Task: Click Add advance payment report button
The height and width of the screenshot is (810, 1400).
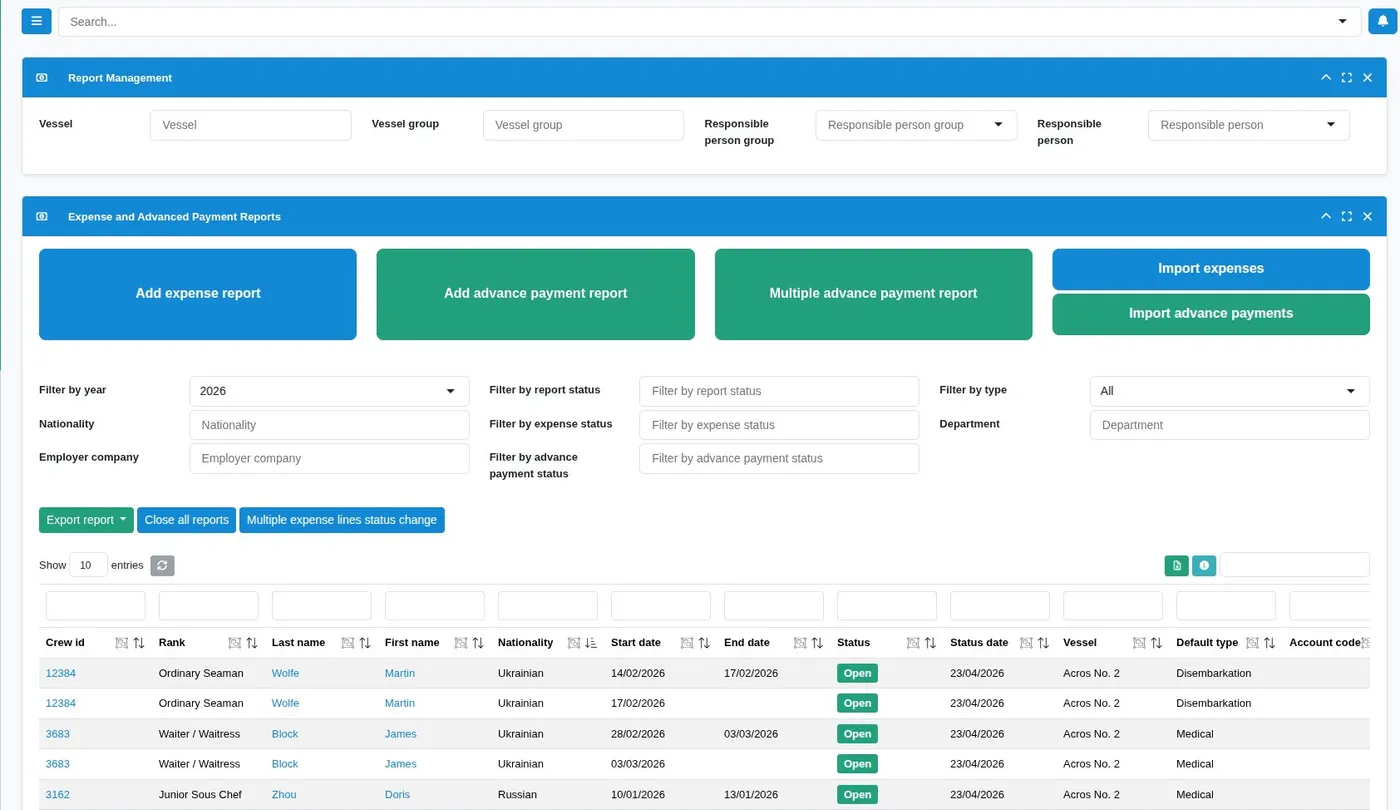Action: (x=535, y=294)
